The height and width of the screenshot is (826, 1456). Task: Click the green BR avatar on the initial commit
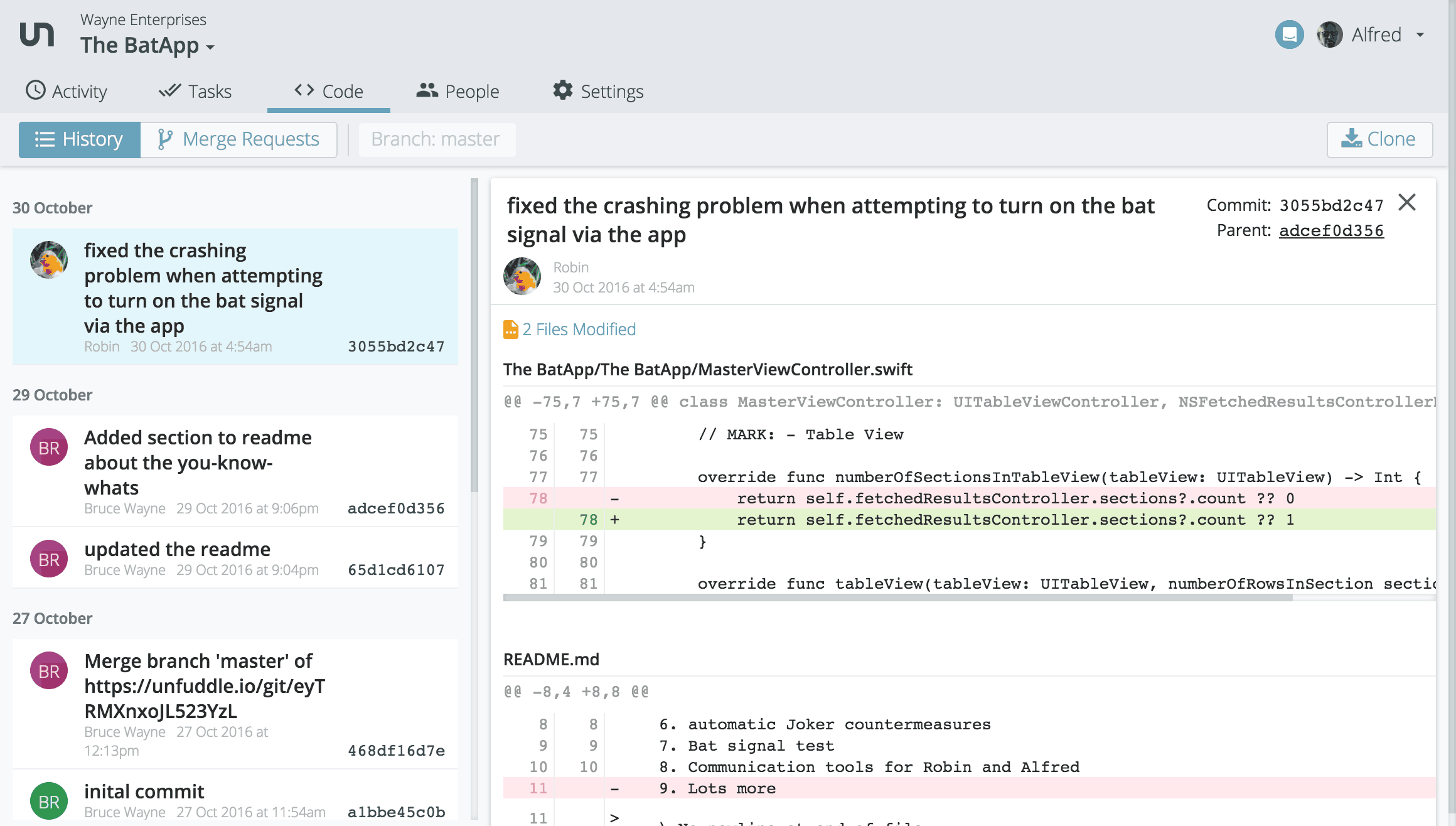49,800
